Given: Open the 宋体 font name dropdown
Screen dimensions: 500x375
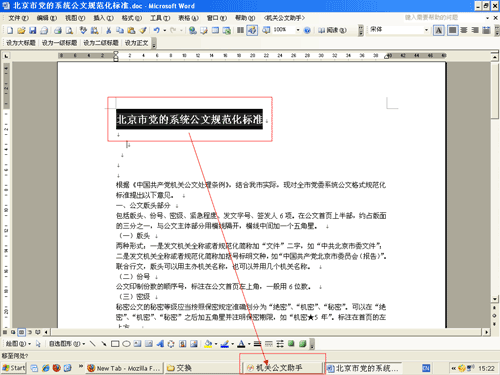Looking at the screenshot, I should coord(426,30).
